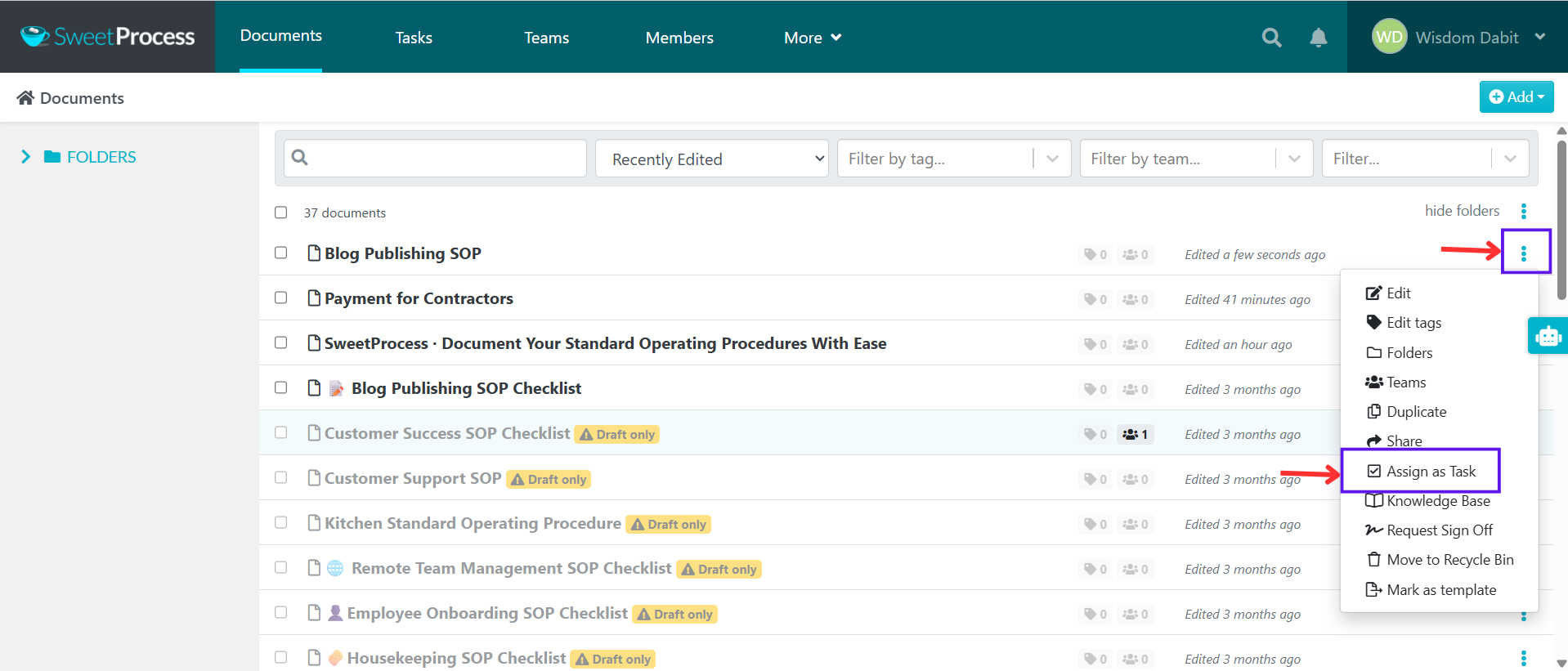Click tag count icon for Blog Publishing SOP

tap(1095, 255)
